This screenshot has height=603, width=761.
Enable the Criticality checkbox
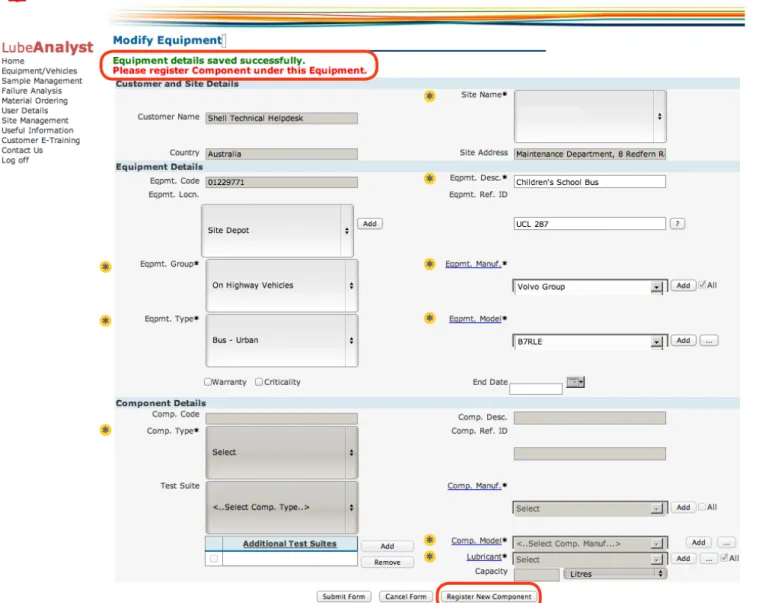[259, 382]
